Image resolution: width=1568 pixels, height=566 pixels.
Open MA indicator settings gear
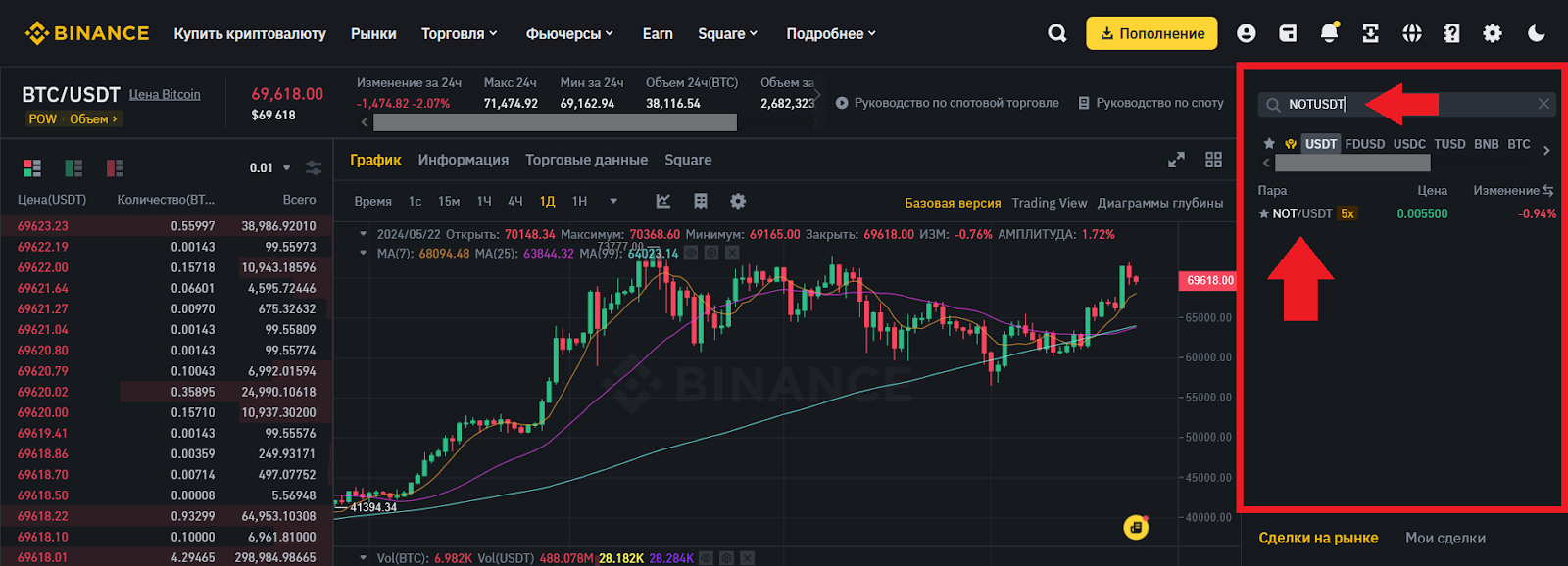[x=711, y=253]
